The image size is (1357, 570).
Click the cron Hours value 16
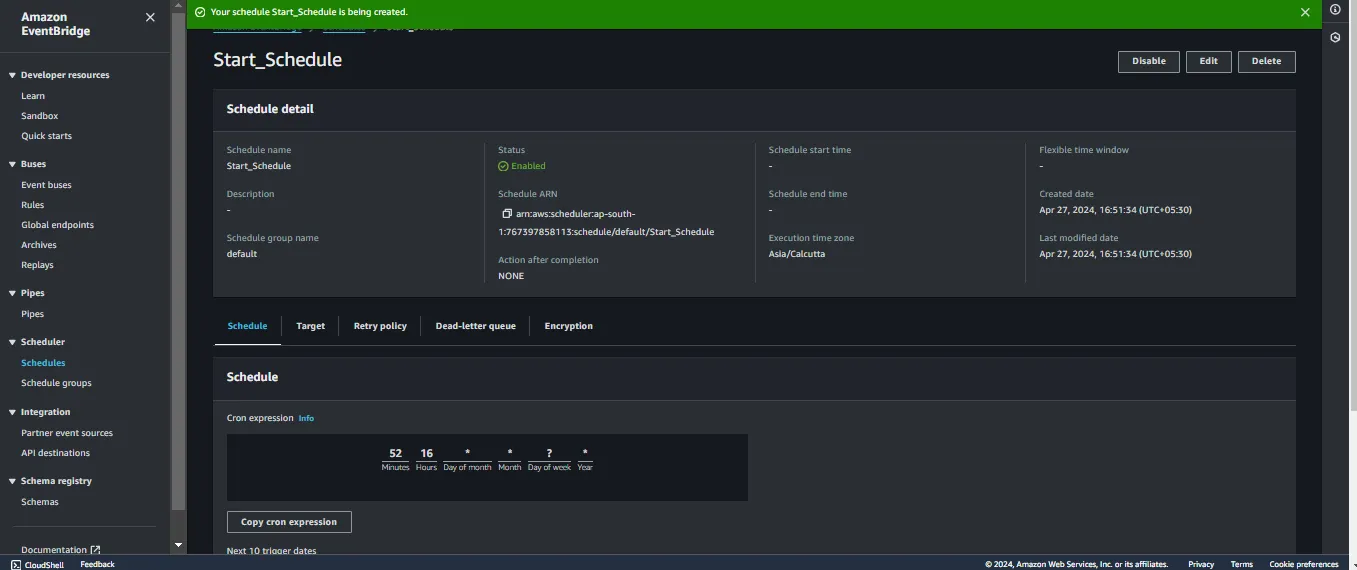pyautogui.click(x=426, y=453)
